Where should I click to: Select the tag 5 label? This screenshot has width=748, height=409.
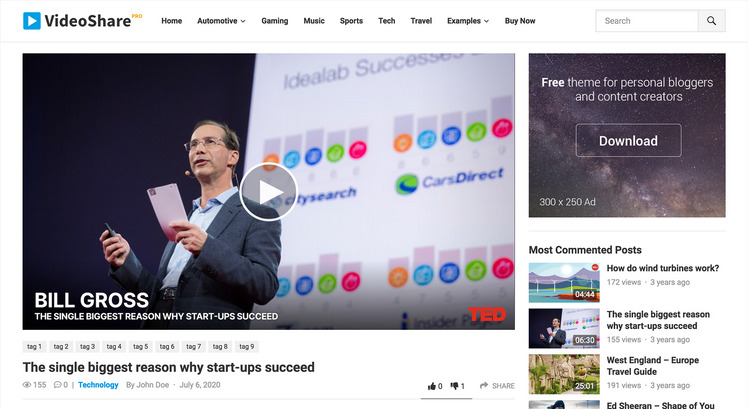tap(140, 346)
